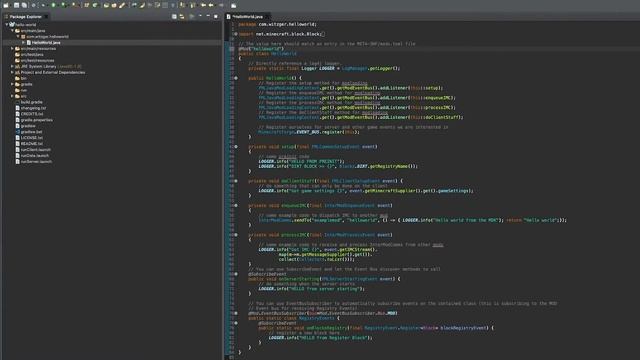The width and height of the screenshot is (640, 360).
Task: Fold the setup method in gutter
Action: coord(236,147)
